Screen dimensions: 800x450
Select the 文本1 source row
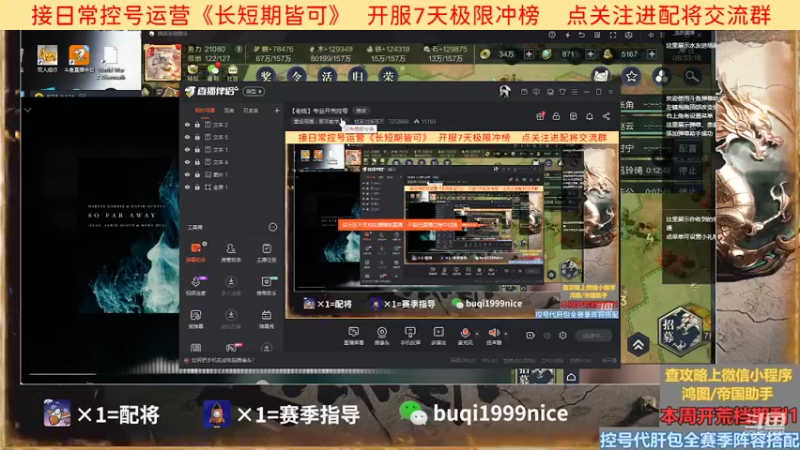[x=232, y=149]
